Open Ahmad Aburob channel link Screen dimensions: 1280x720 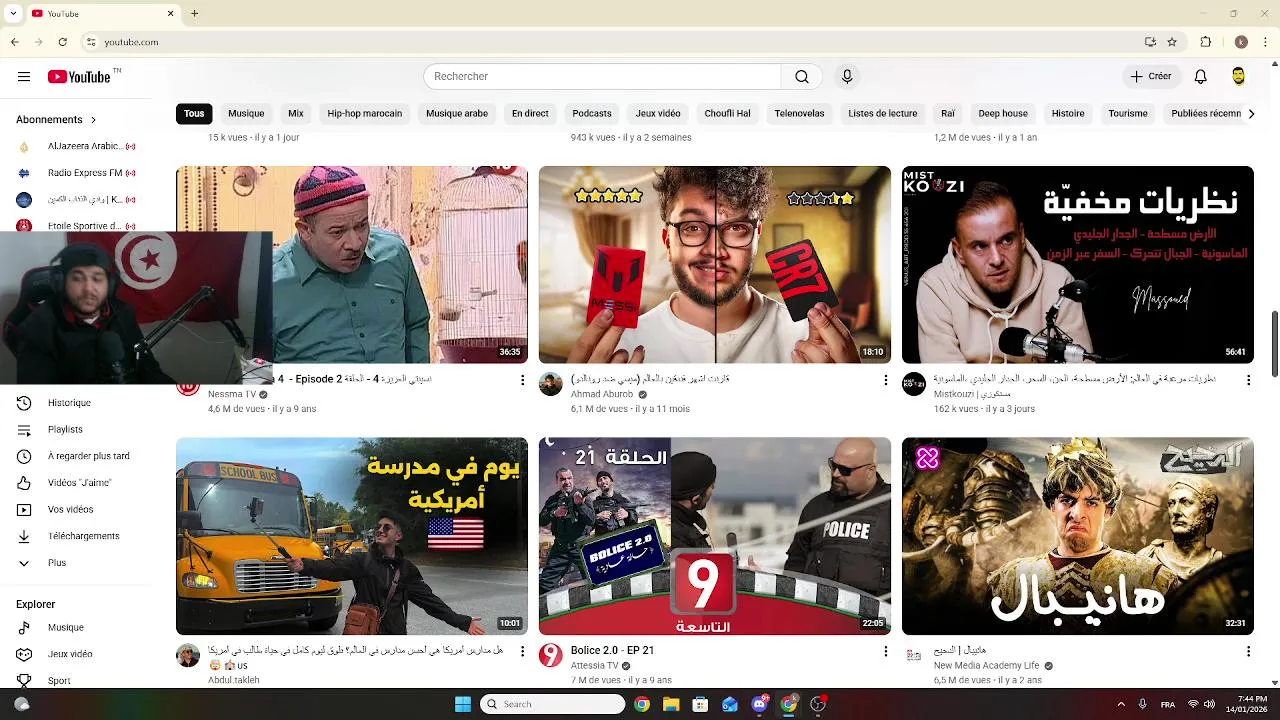(x=602, y=395)
